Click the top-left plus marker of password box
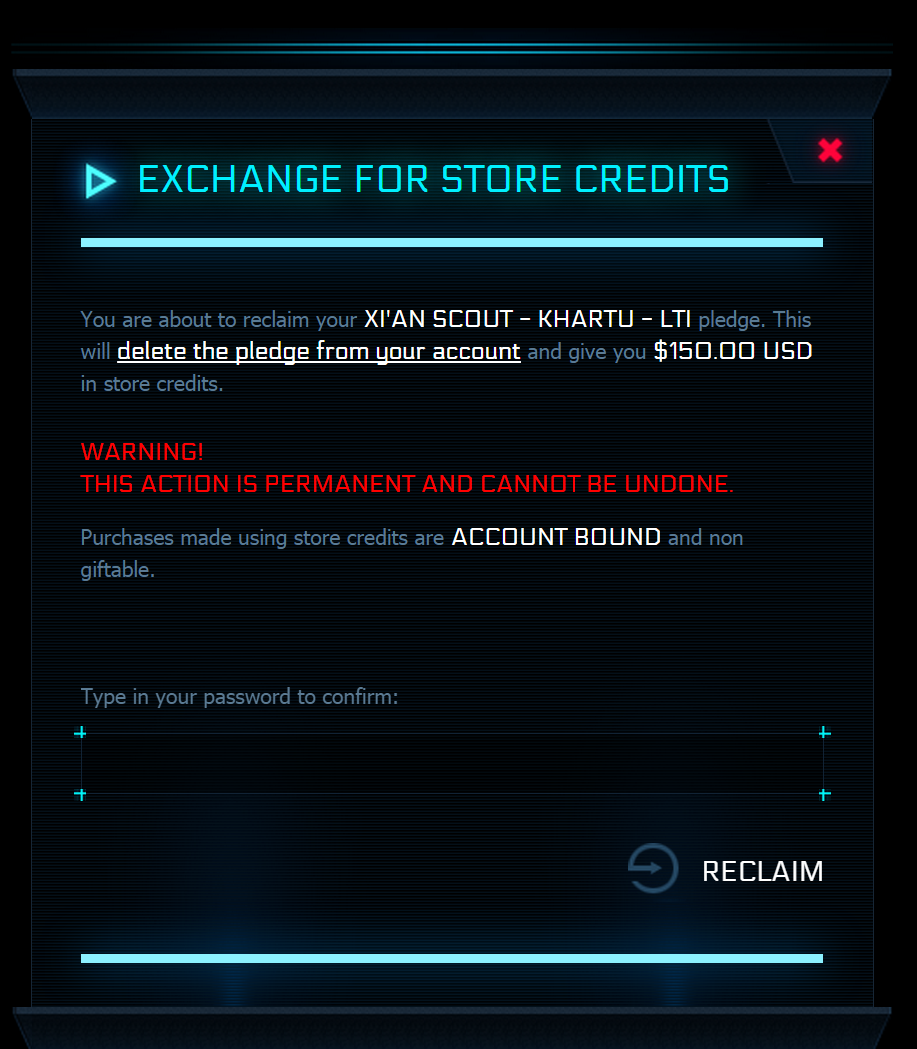Screen dimensions: 917x1049 (x=81, y=733)
